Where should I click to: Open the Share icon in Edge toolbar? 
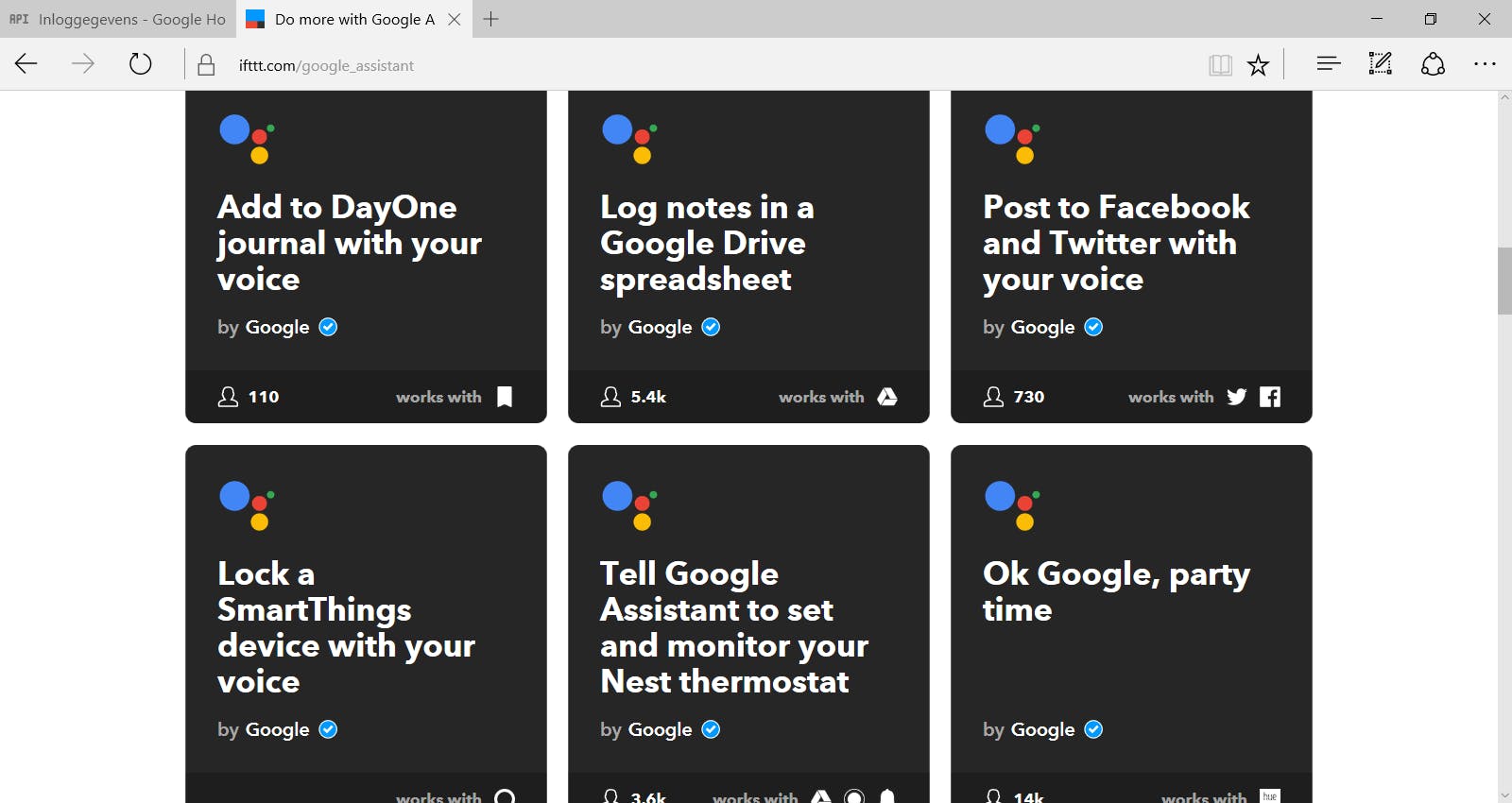pos(1433,64)
